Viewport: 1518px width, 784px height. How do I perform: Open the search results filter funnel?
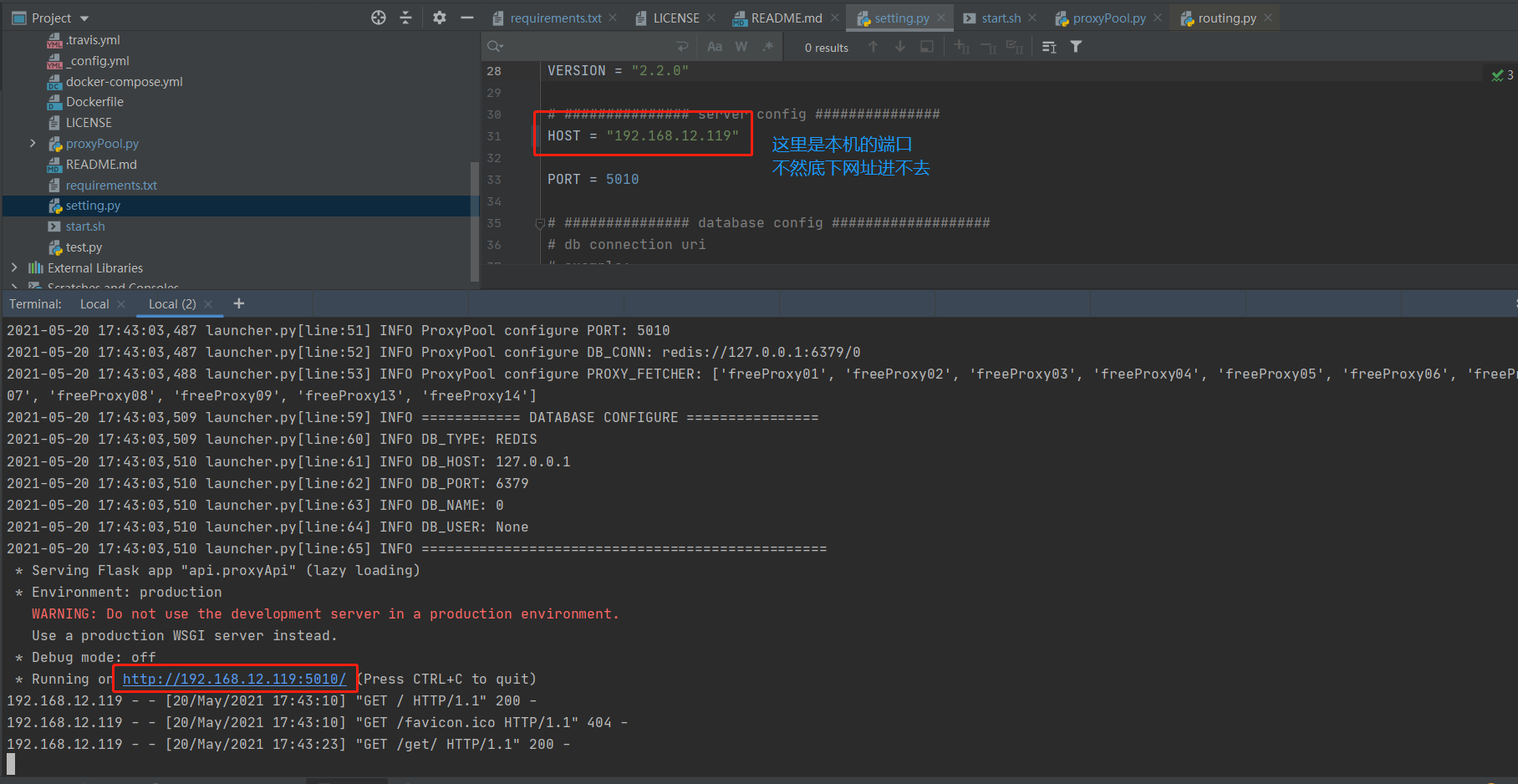(x=1076, y=47)
